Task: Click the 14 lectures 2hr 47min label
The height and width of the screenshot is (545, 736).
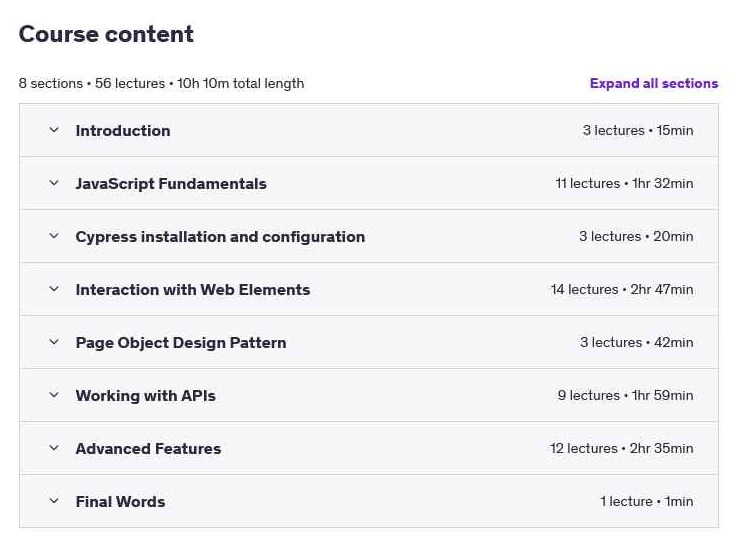Action: point(622,289)
